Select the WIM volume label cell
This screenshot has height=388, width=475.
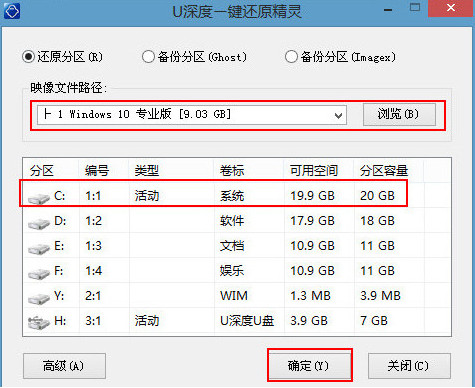(234, 296)
